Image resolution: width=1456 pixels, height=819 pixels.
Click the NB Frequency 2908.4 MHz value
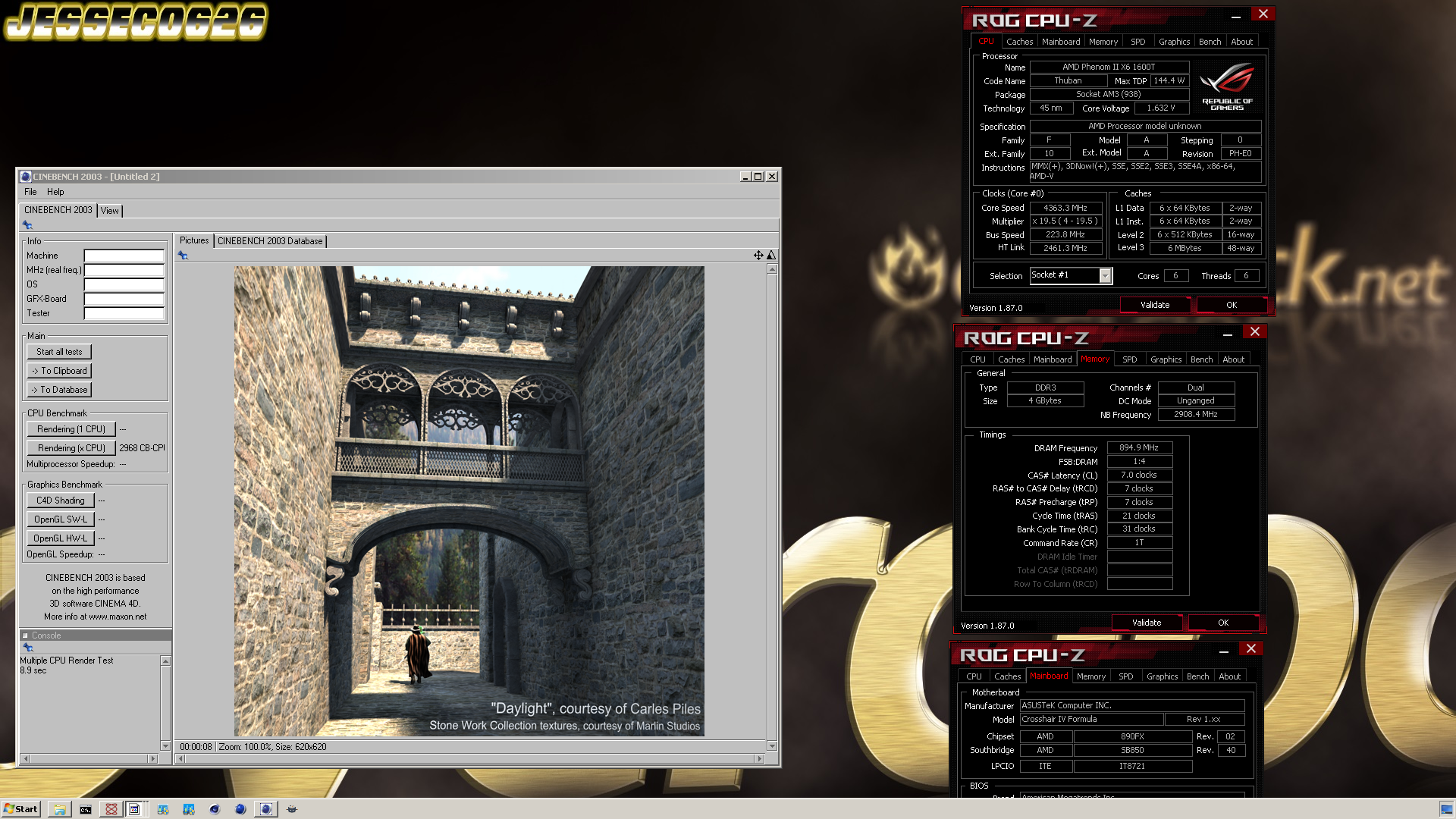click(1195, 414)
